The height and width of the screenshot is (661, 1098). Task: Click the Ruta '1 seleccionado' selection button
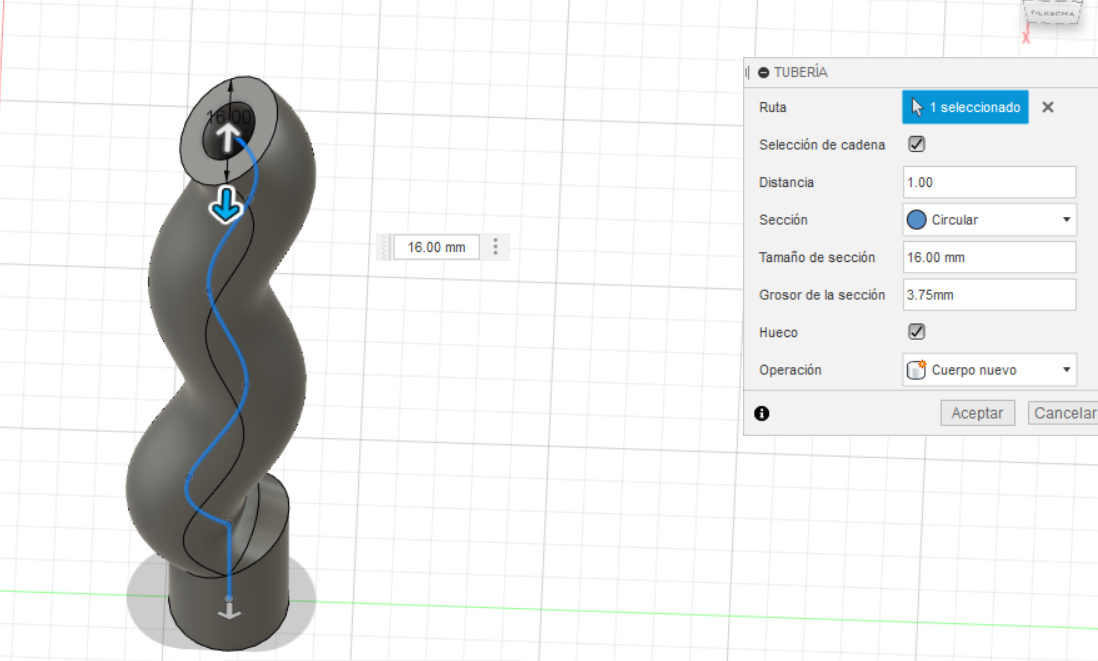(x=965, y=107)
